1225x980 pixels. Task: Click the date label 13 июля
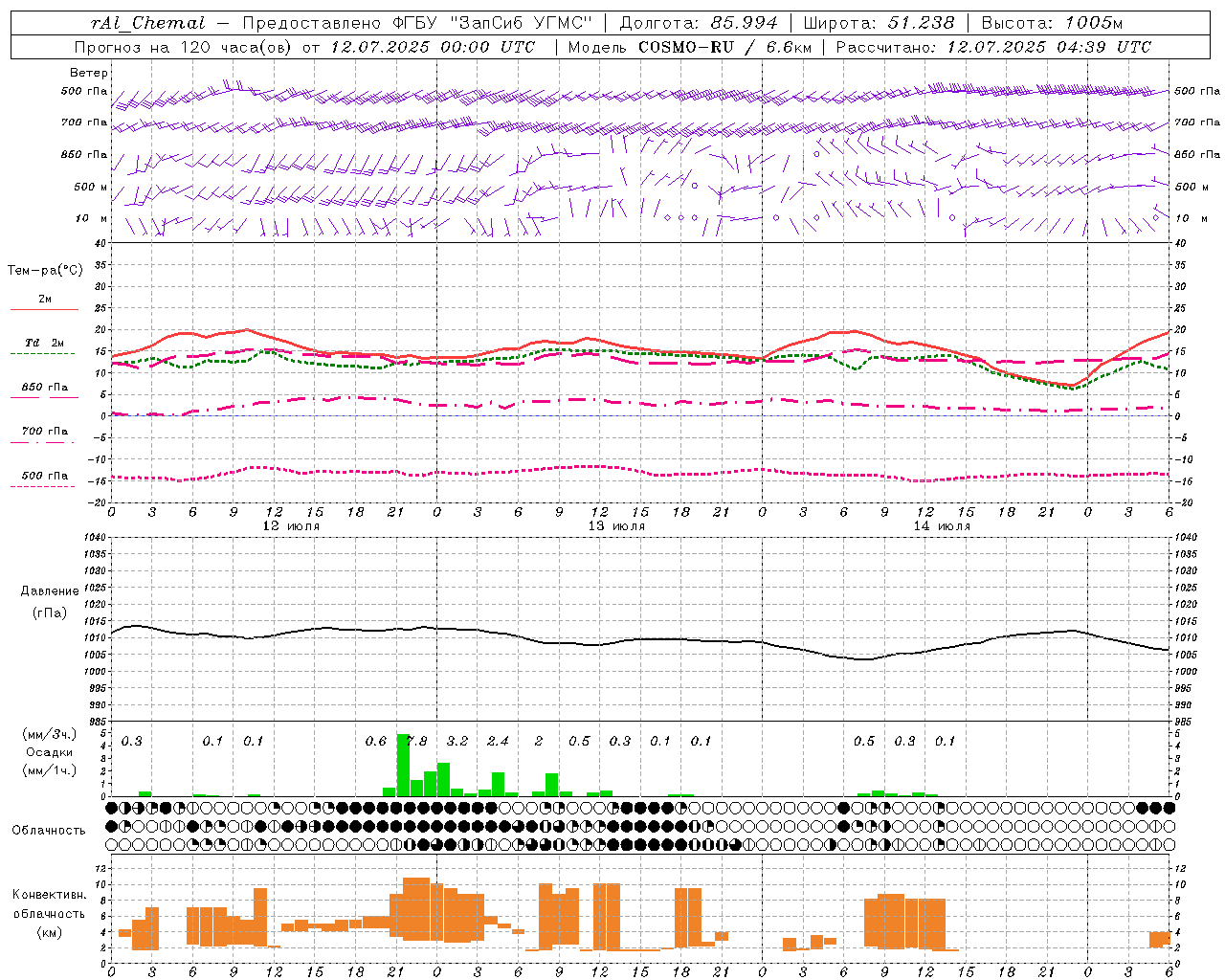(x=616, y=526)
